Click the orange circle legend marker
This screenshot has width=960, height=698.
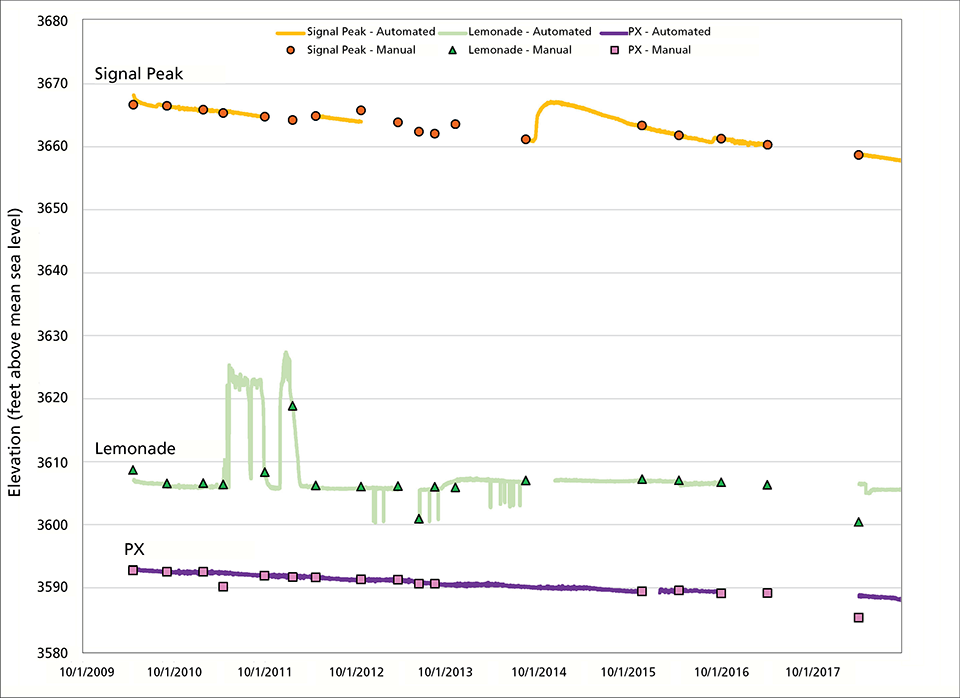pos(291,50)
